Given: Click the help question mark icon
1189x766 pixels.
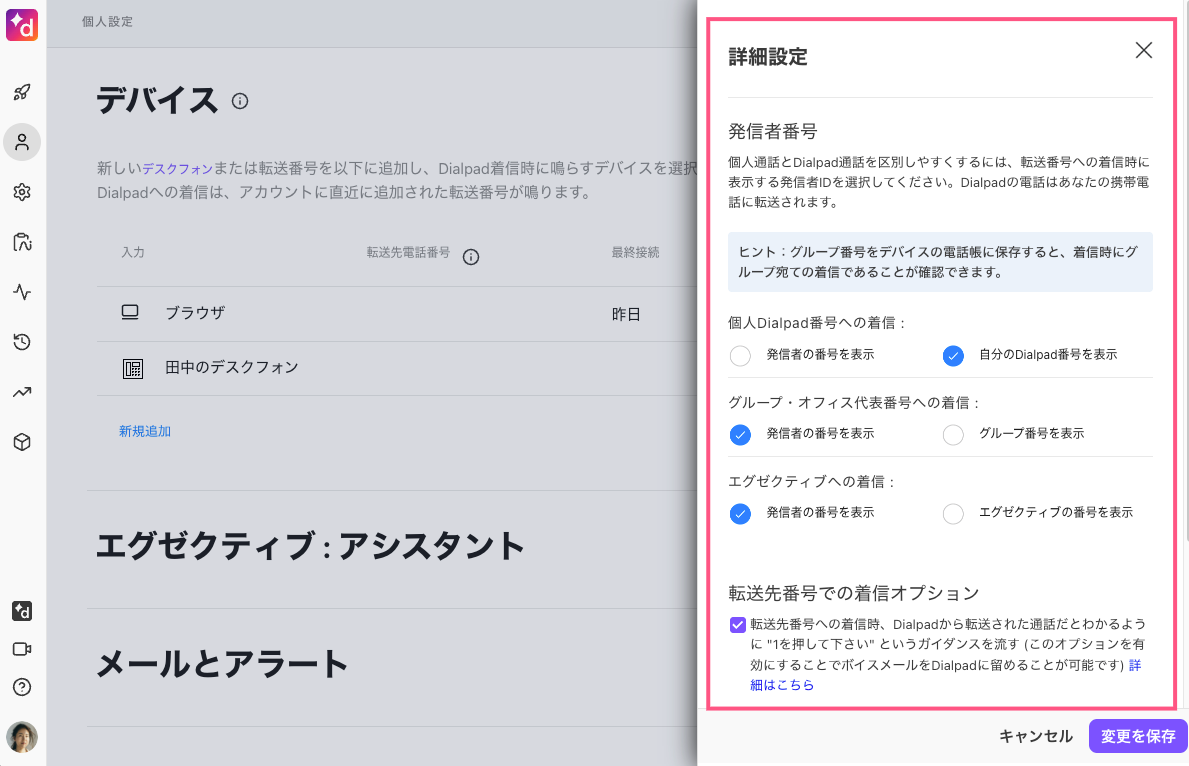Looking at the screenshot, I should 22,687.
